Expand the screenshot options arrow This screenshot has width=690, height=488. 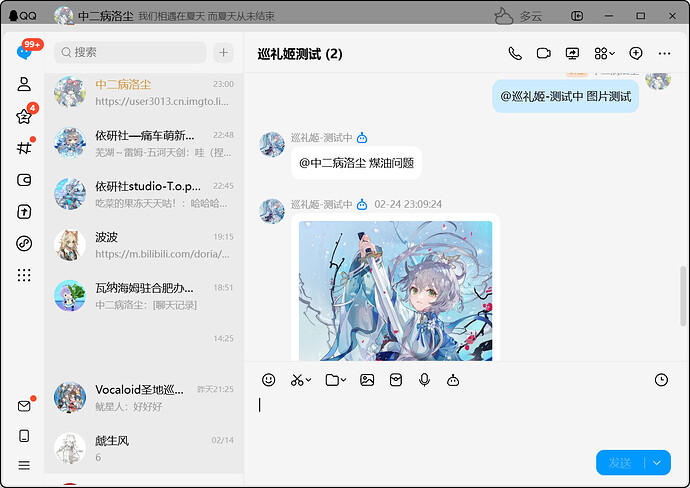308,380
